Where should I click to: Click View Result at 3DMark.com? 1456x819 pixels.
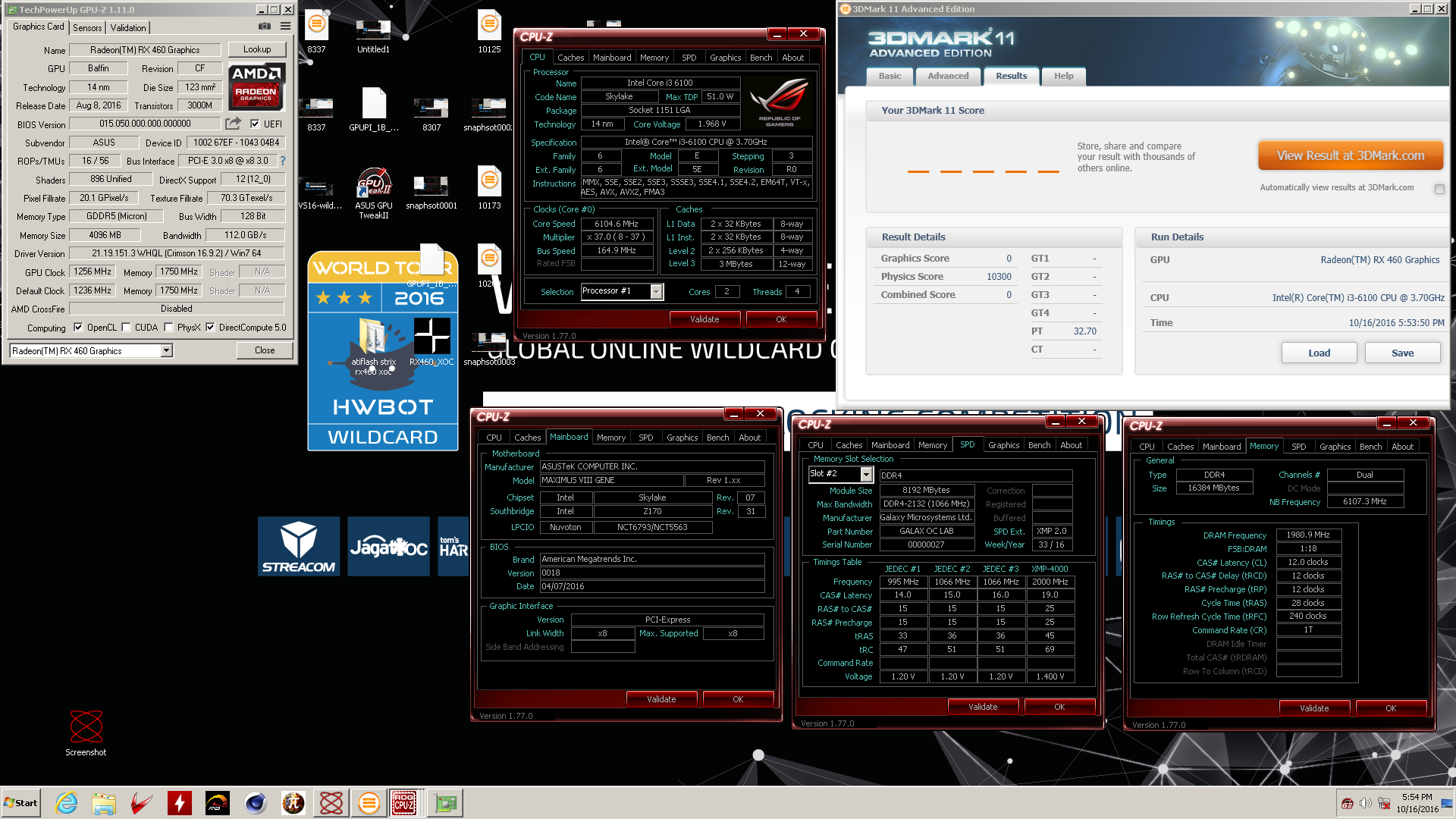1350,155
